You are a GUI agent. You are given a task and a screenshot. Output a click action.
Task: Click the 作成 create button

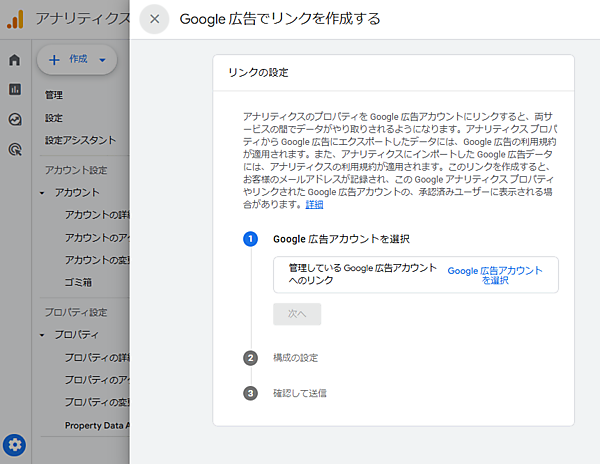coord(77,60)
